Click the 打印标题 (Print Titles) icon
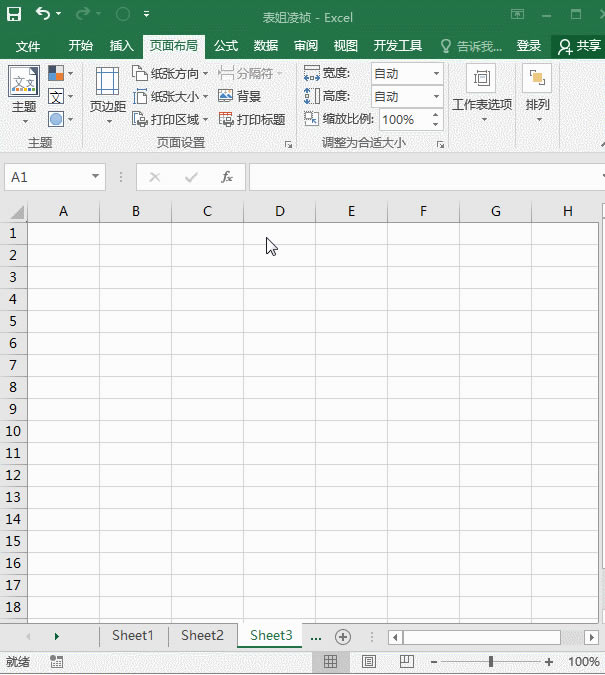The width and height of the screenshot is (605, 675). [252, 119]
